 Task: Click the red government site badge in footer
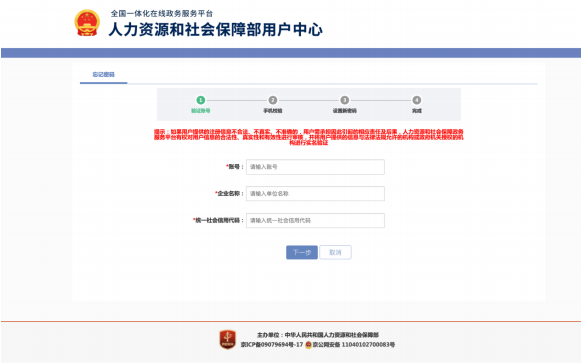coord(228,340)
